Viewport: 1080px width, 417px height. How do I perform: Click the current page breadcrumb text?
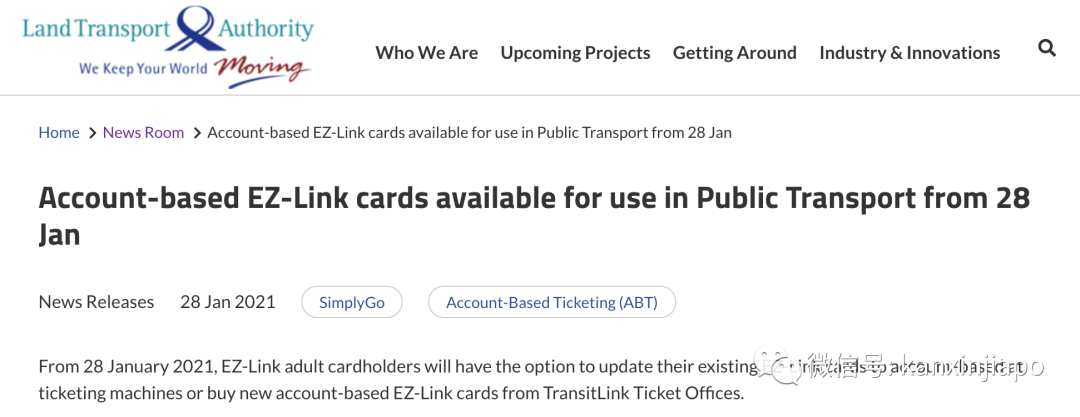[469, 133]
